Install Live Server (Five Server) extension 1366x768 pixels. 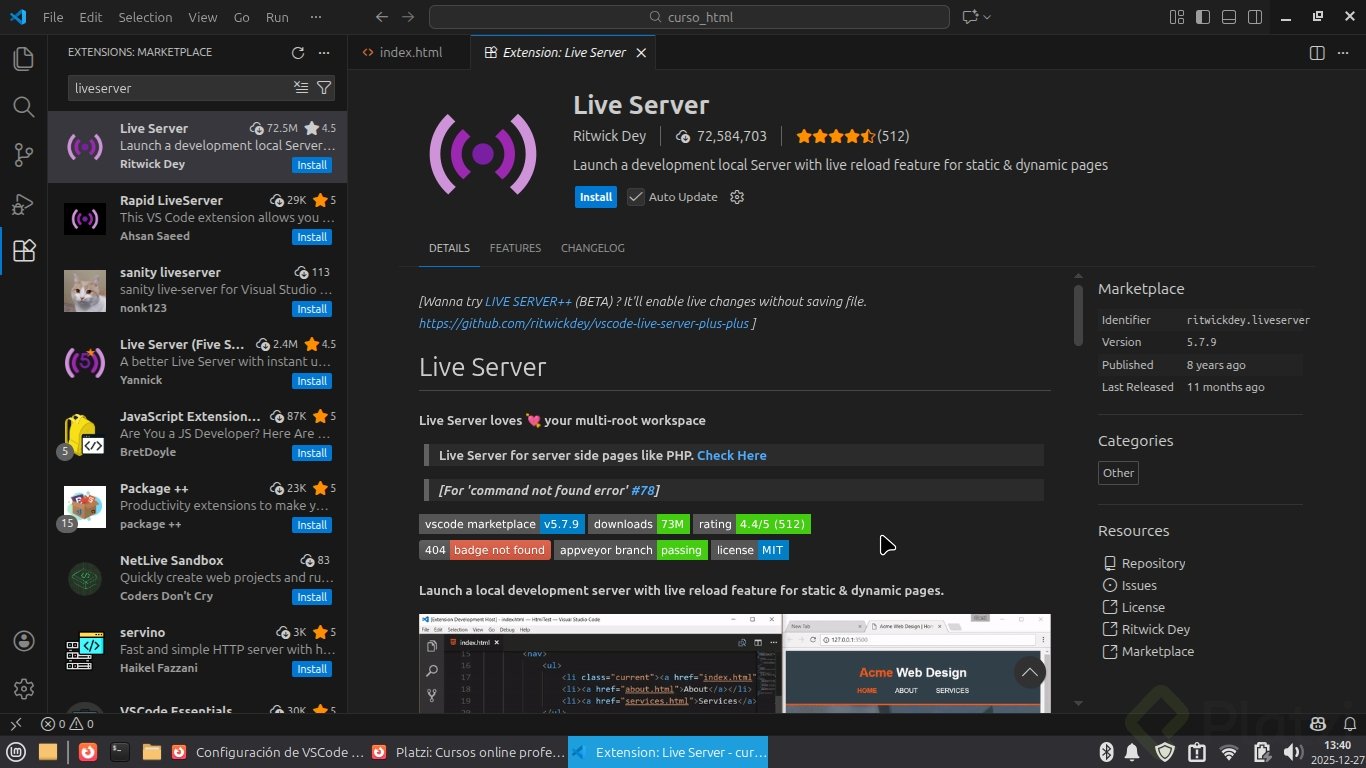click(x=312, y=381)
